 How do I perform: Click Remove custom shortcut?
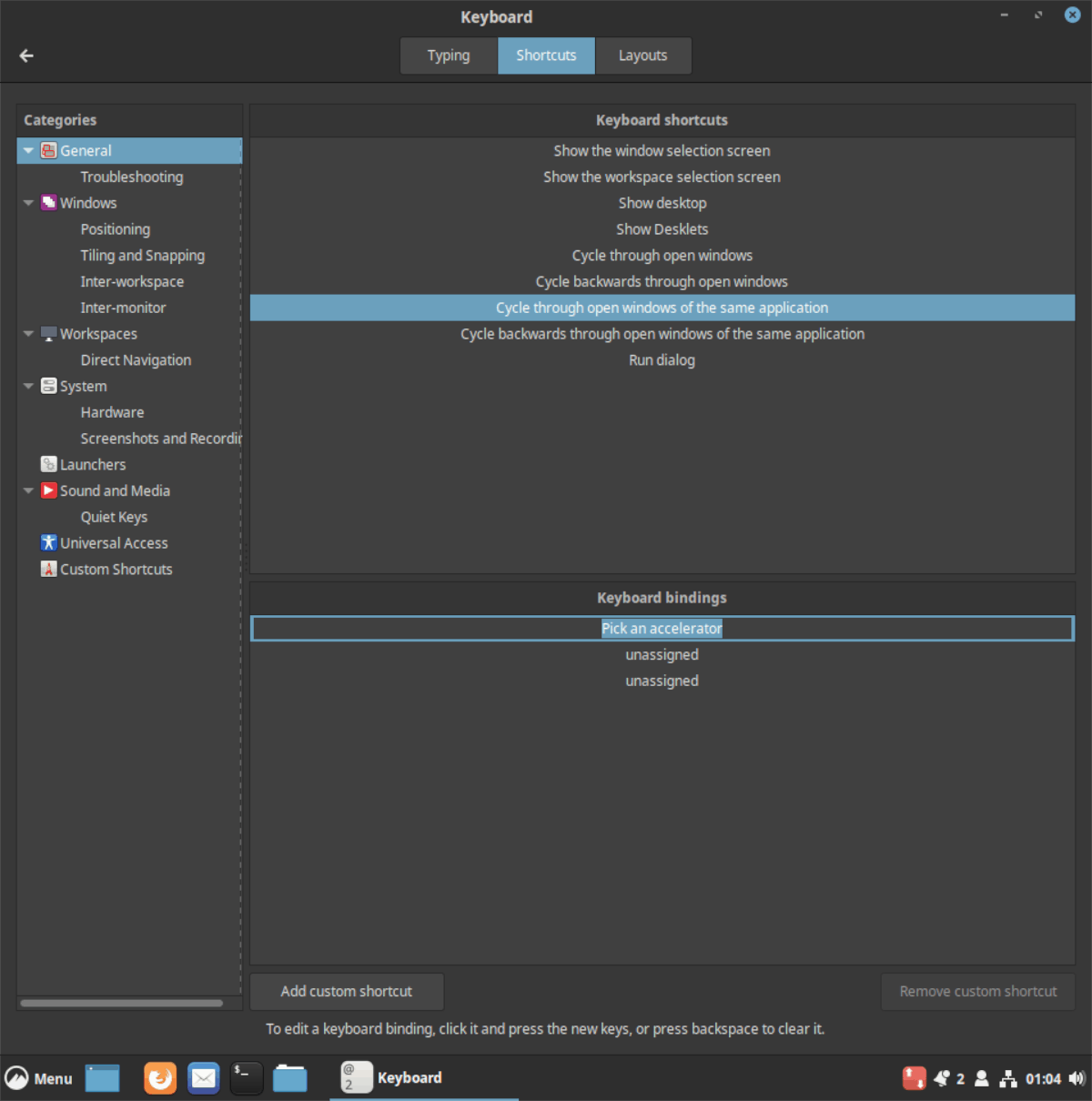pos(977,991)
